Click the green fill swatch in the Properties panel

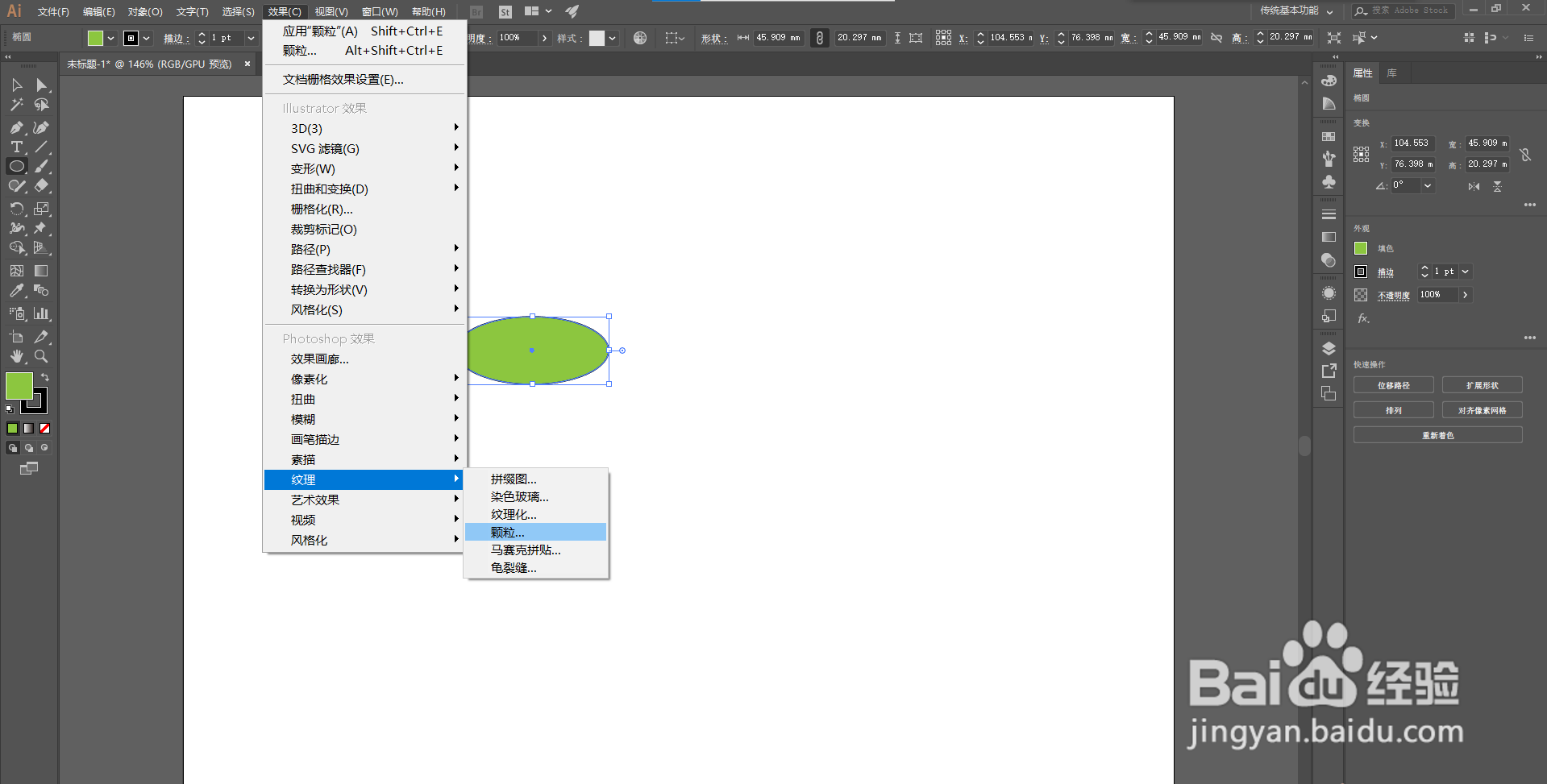tap(1361, 248)
